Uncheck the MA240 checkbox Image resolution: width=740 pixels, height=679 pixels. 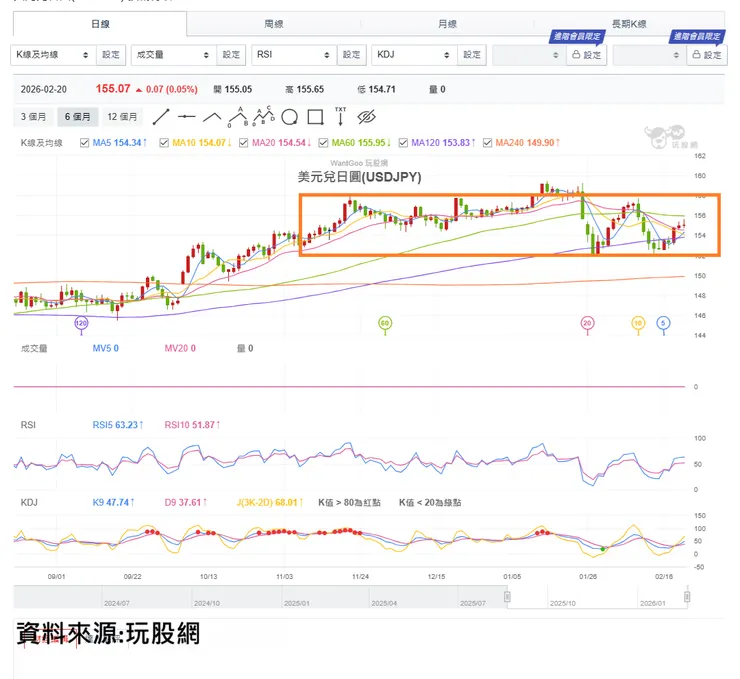point(488,143)
